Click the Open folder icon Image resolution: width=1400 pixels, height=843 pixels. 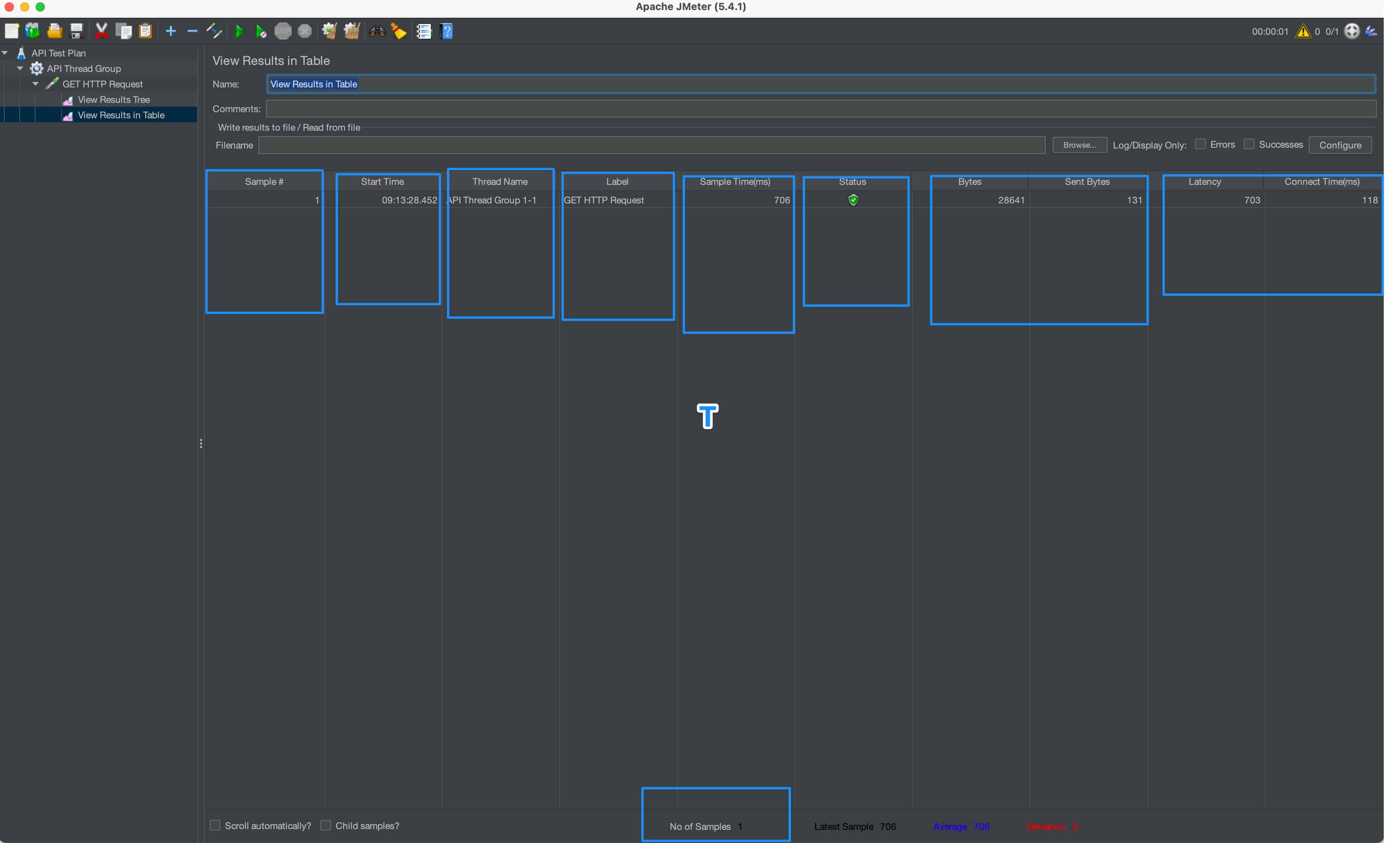pos(55,31)
